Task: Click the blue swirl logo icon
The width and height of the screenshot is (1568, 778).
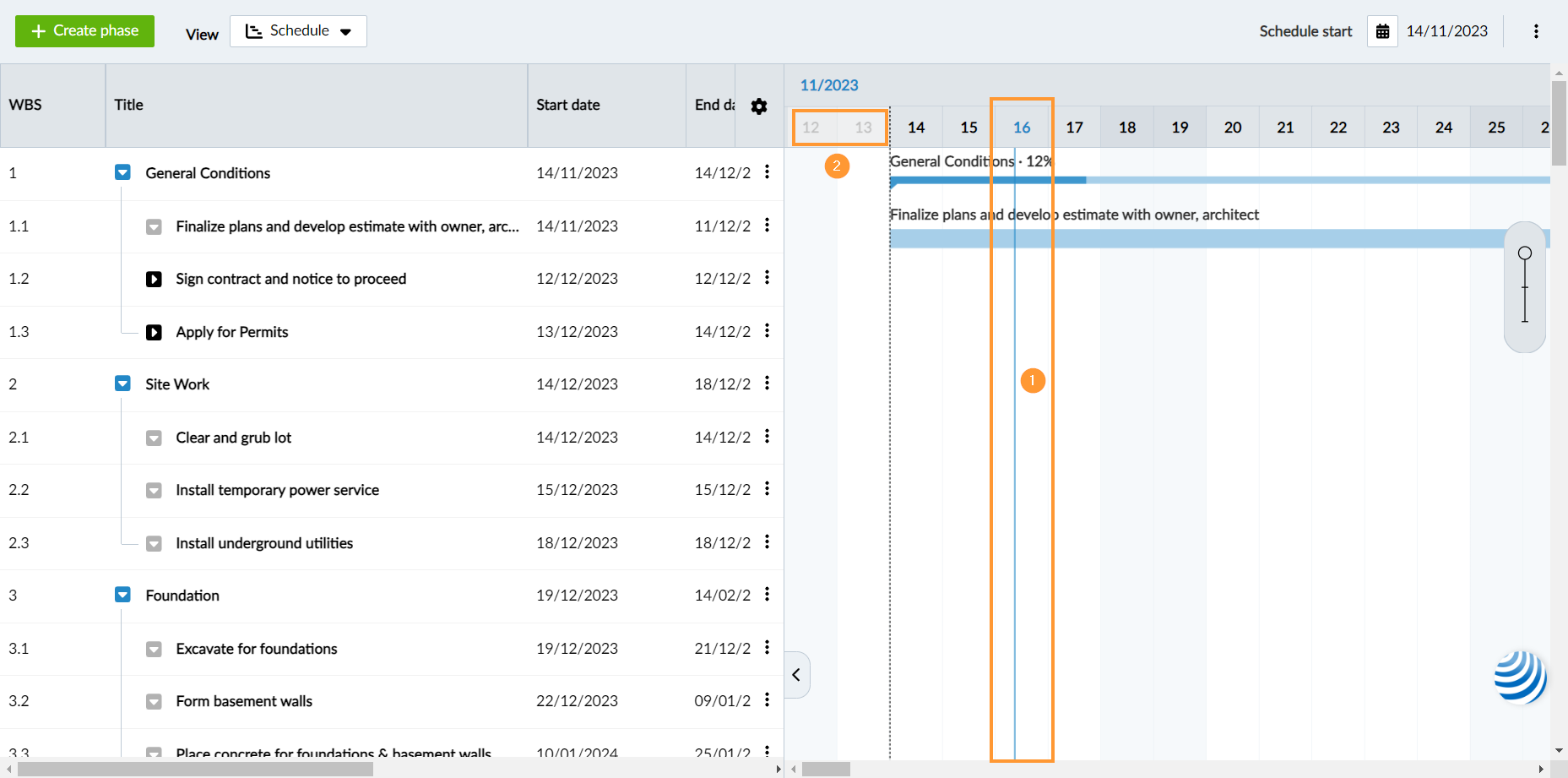Action: pyautogui.click(x=1520, y=677)
